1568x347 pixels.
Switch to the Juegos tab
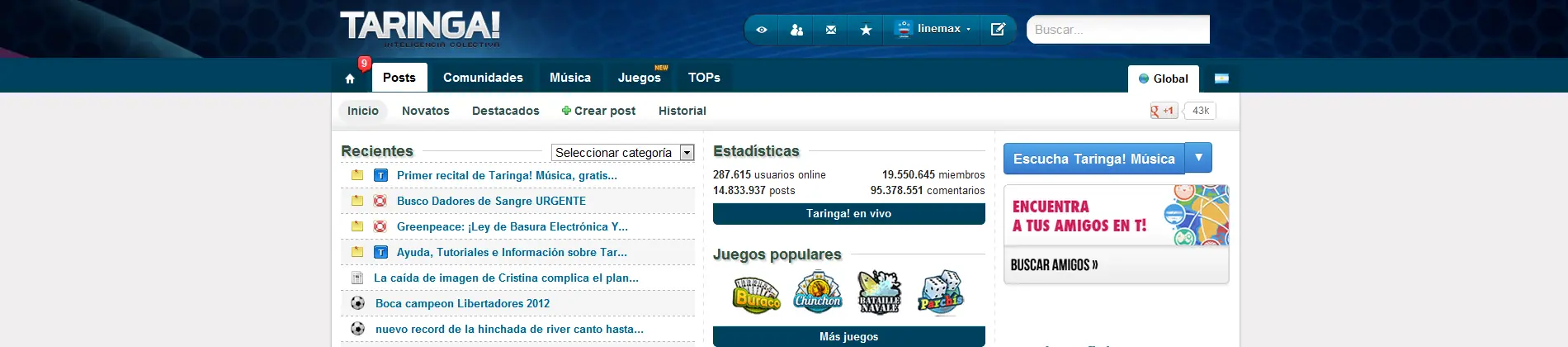pyautogui.click(x=640, y=78)
